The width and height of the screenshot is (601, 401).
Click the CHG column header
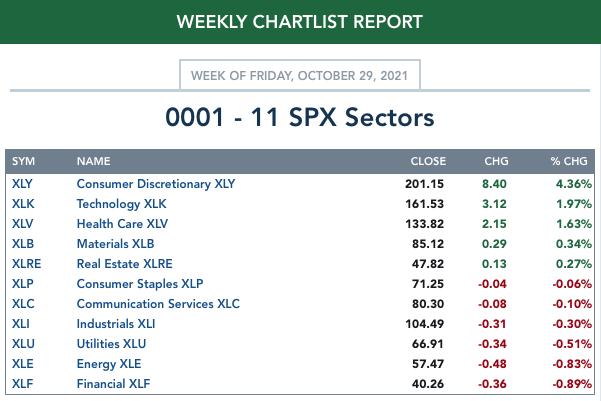point(496,161)
